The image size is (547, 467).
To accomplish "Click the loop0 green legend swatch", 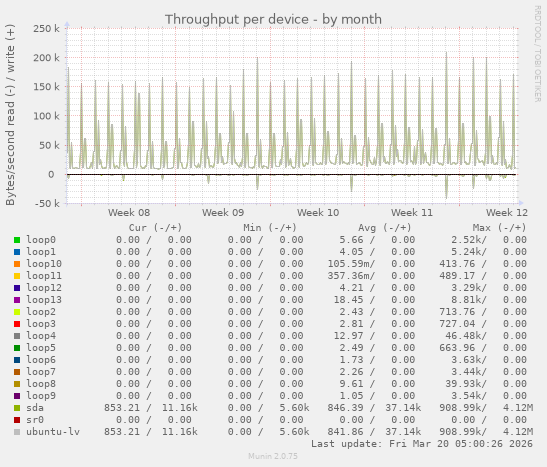I will click(17, 240).
